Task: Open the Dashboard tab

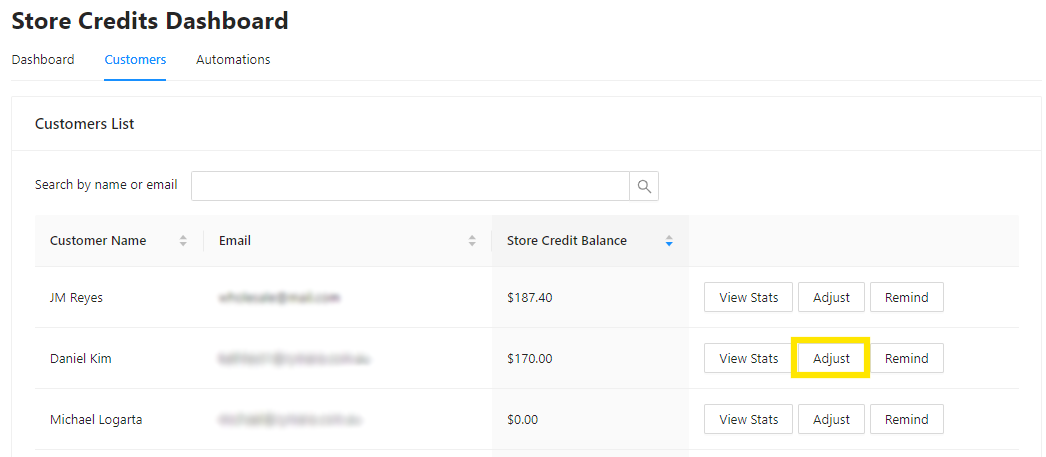Action: coord(43,59)
